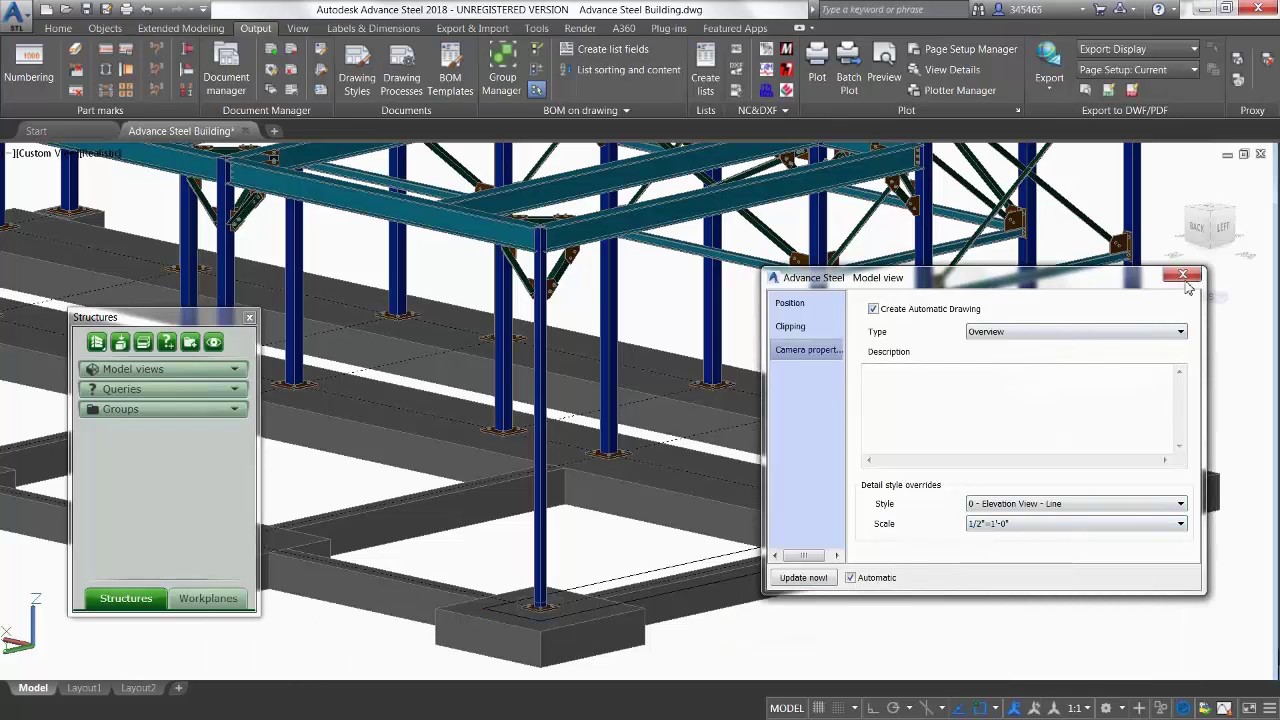Viewport: 1280px width, 720px height.
Task: Click the Plot printer icon
Action: tap(817, 55)
